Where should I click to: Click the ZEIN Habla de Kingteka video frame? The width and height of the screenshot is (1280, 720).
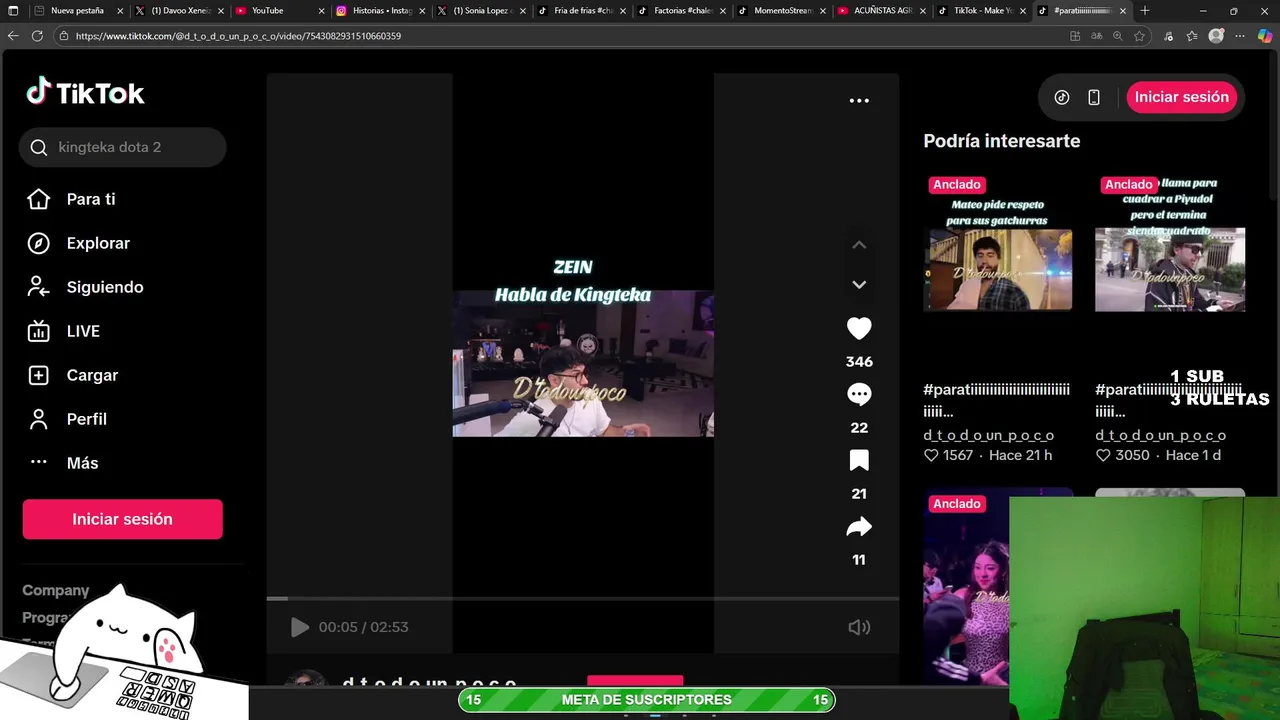coord(583,363)
